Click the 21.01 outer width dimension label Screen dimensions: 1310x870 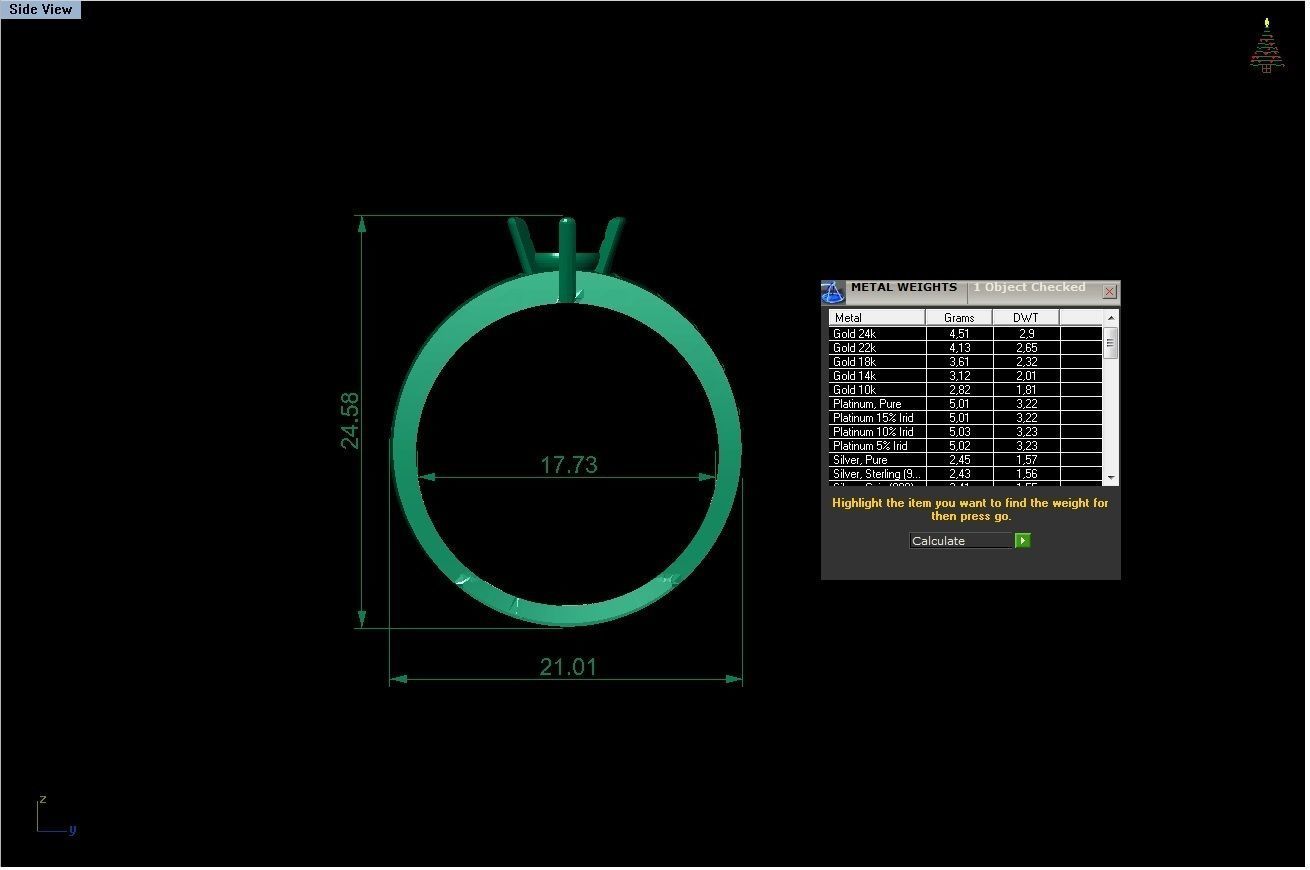[568, 667]
